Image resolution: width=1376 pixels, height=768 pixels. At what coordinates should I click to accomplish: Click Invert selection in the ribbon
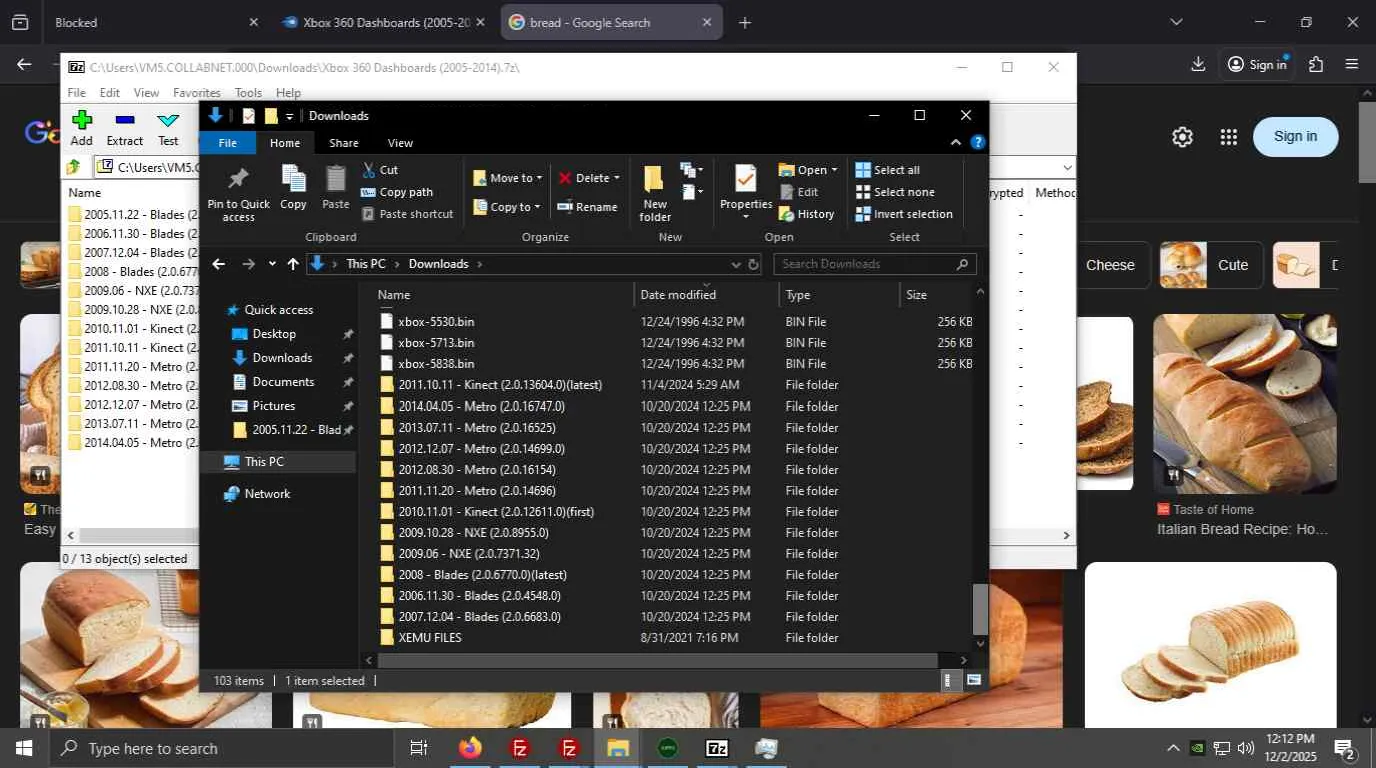[904, 214]
